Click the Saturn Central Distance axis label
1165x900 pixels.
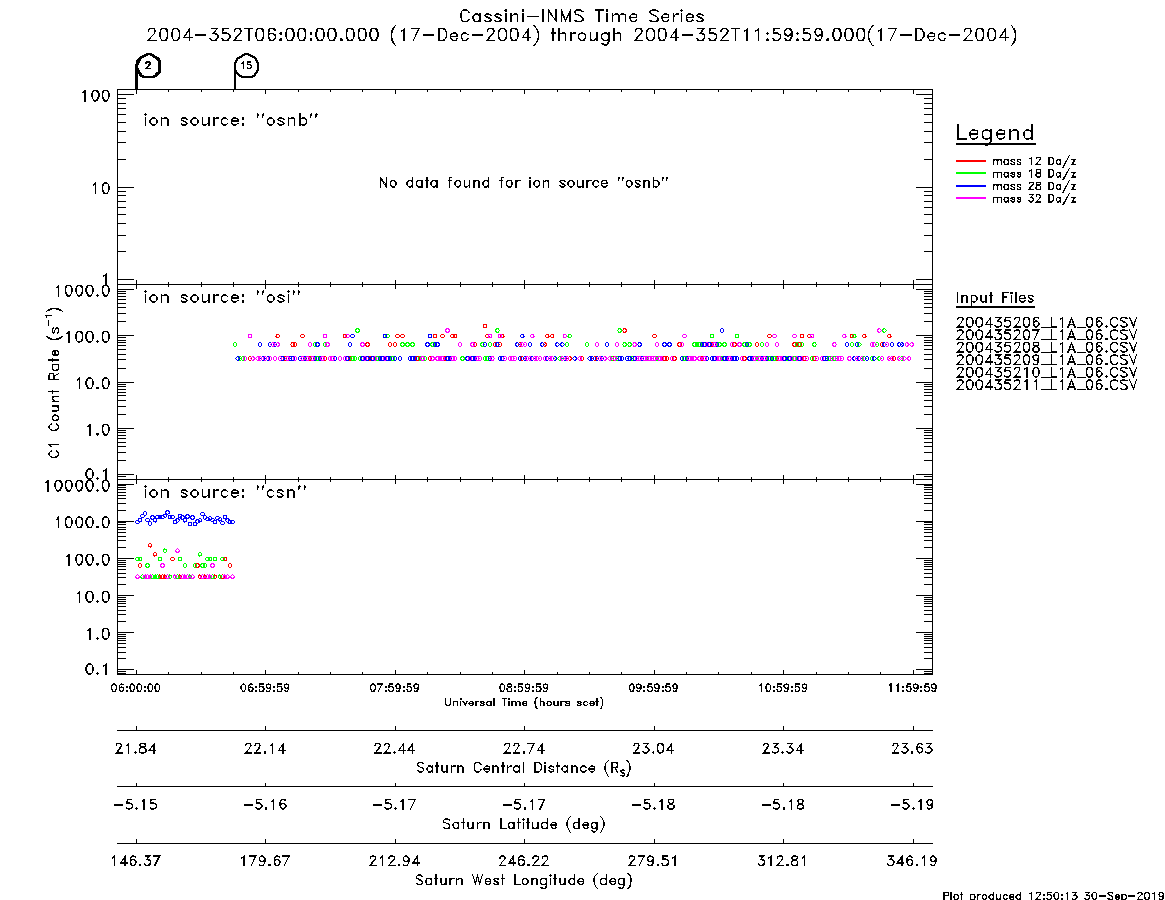coord(524,768)
